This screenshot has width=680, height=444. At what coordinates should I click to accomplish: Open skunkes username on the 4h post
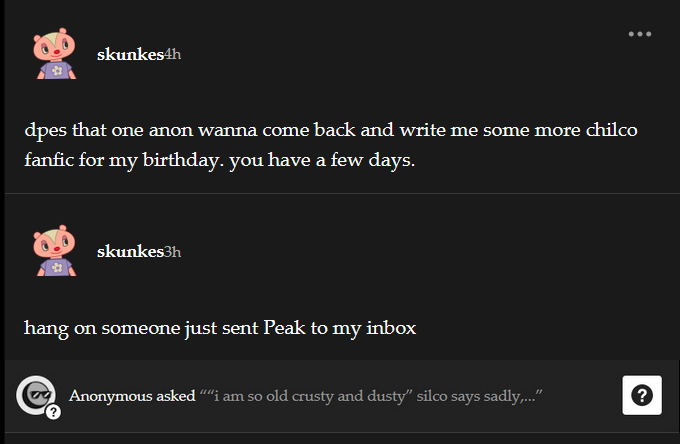click(130, 54)
